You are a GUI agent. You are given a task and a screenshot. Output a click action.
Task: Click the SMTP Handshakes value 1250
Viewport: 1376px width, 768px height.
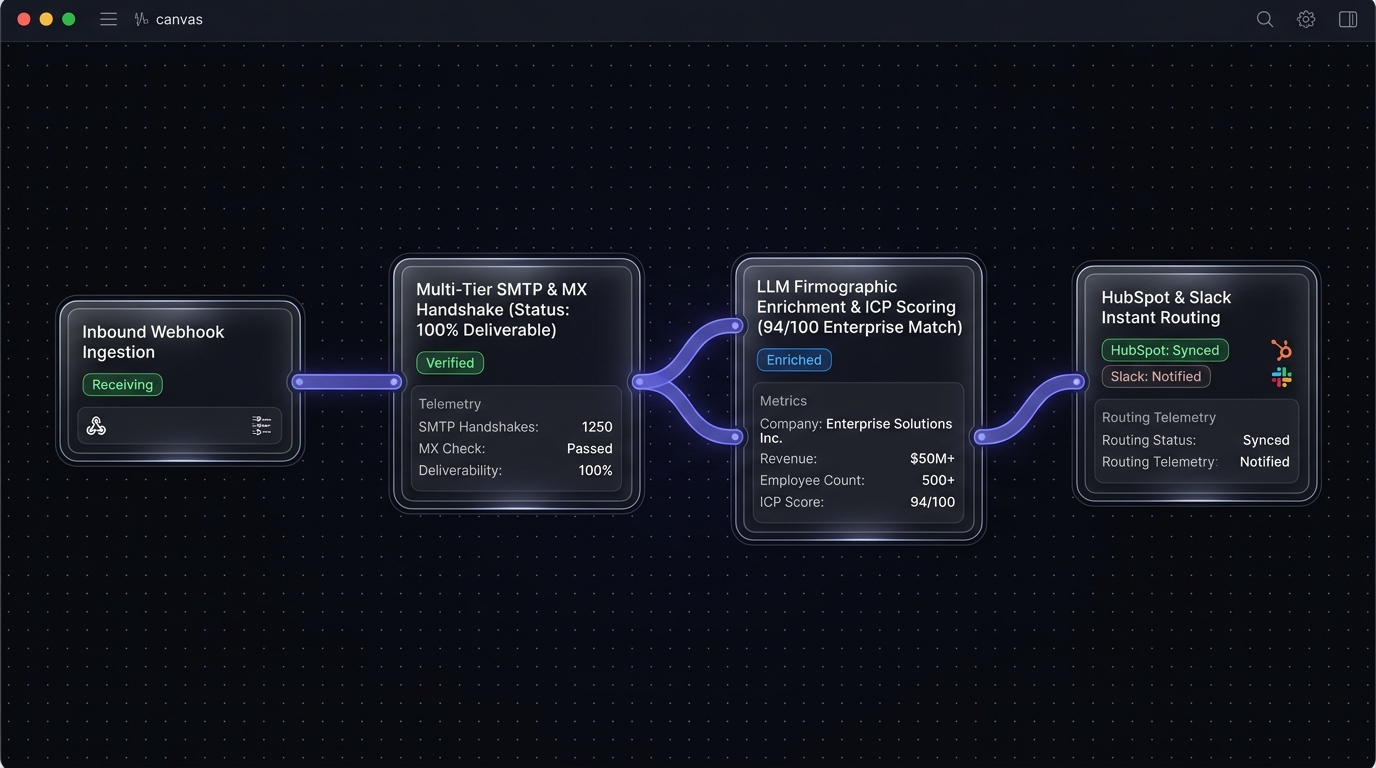[x=597, y=427]
